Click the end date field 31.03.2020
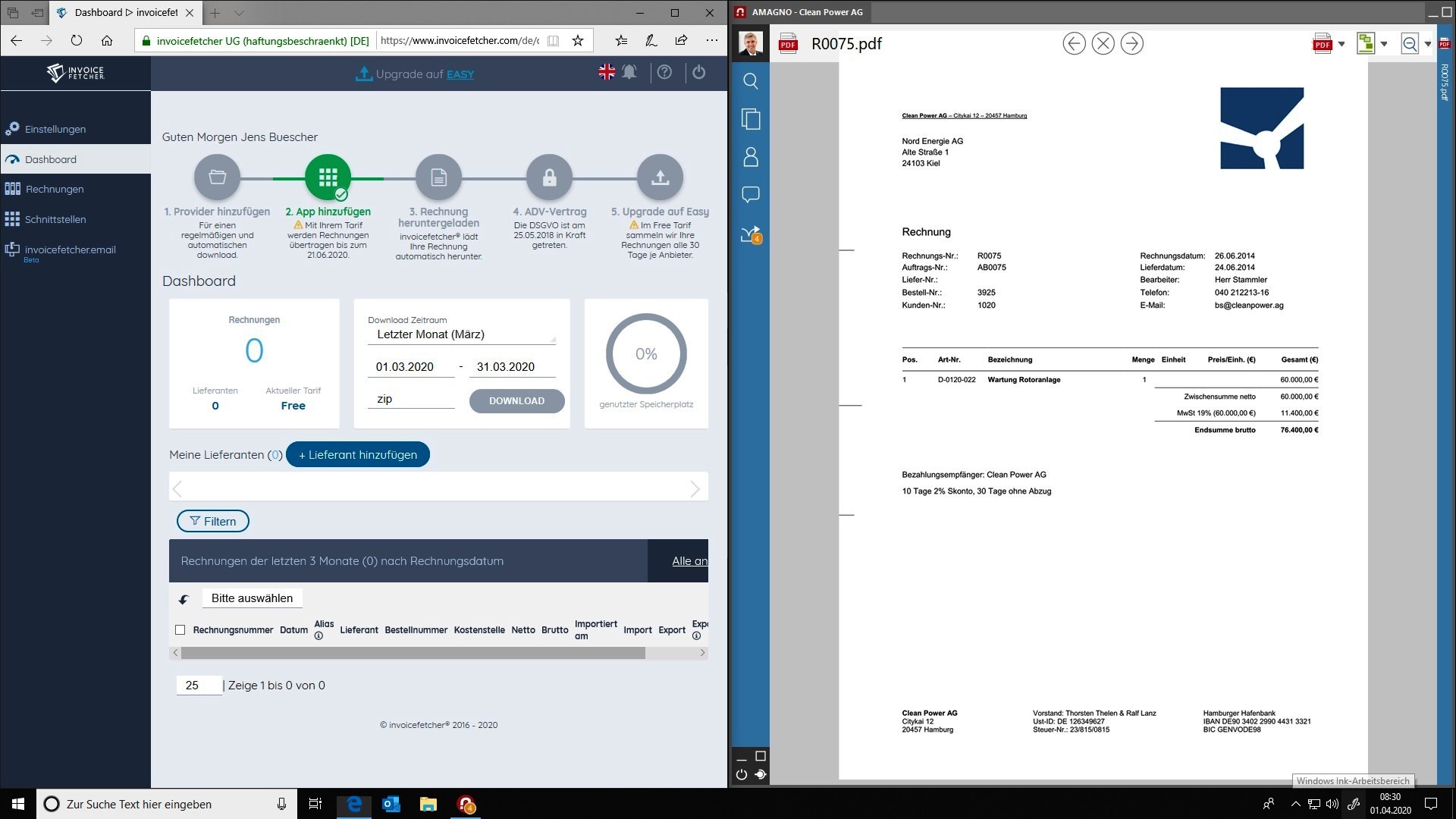 (x=512, y=367)
